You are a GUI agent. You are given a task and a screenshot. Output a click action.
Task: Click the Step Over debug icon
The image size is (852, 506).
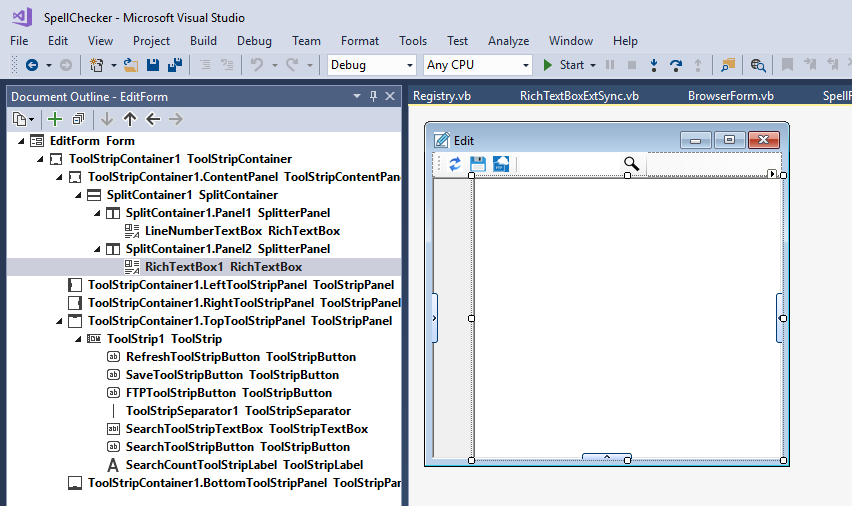click(675, 65)
